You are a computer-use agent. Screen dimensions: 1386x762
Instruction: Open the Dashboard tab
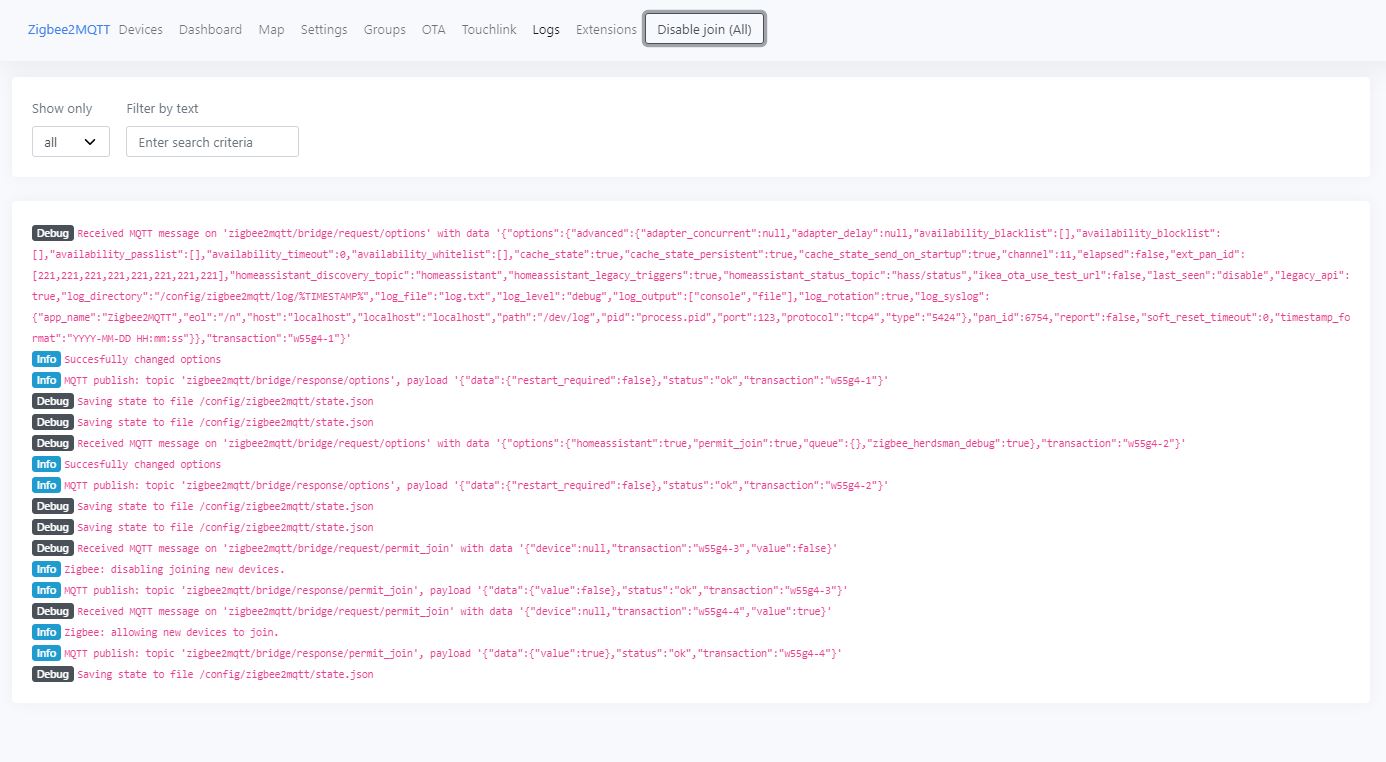(210, 30)
